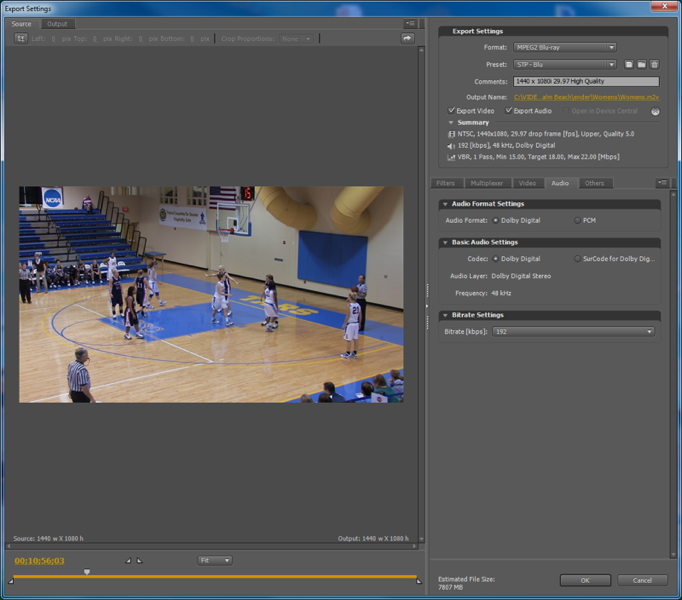682x600 pixels.
Task: Select the crop tool icon
Action: (x=21, y=39)
